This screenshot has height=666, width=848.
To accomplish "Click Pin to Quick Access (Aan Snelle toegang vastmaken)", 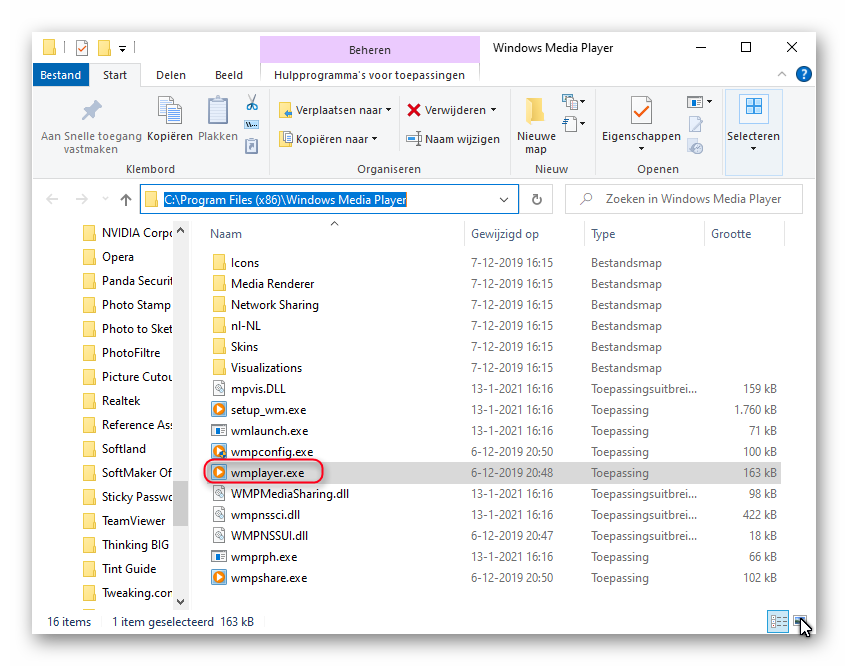I will 91,126.
